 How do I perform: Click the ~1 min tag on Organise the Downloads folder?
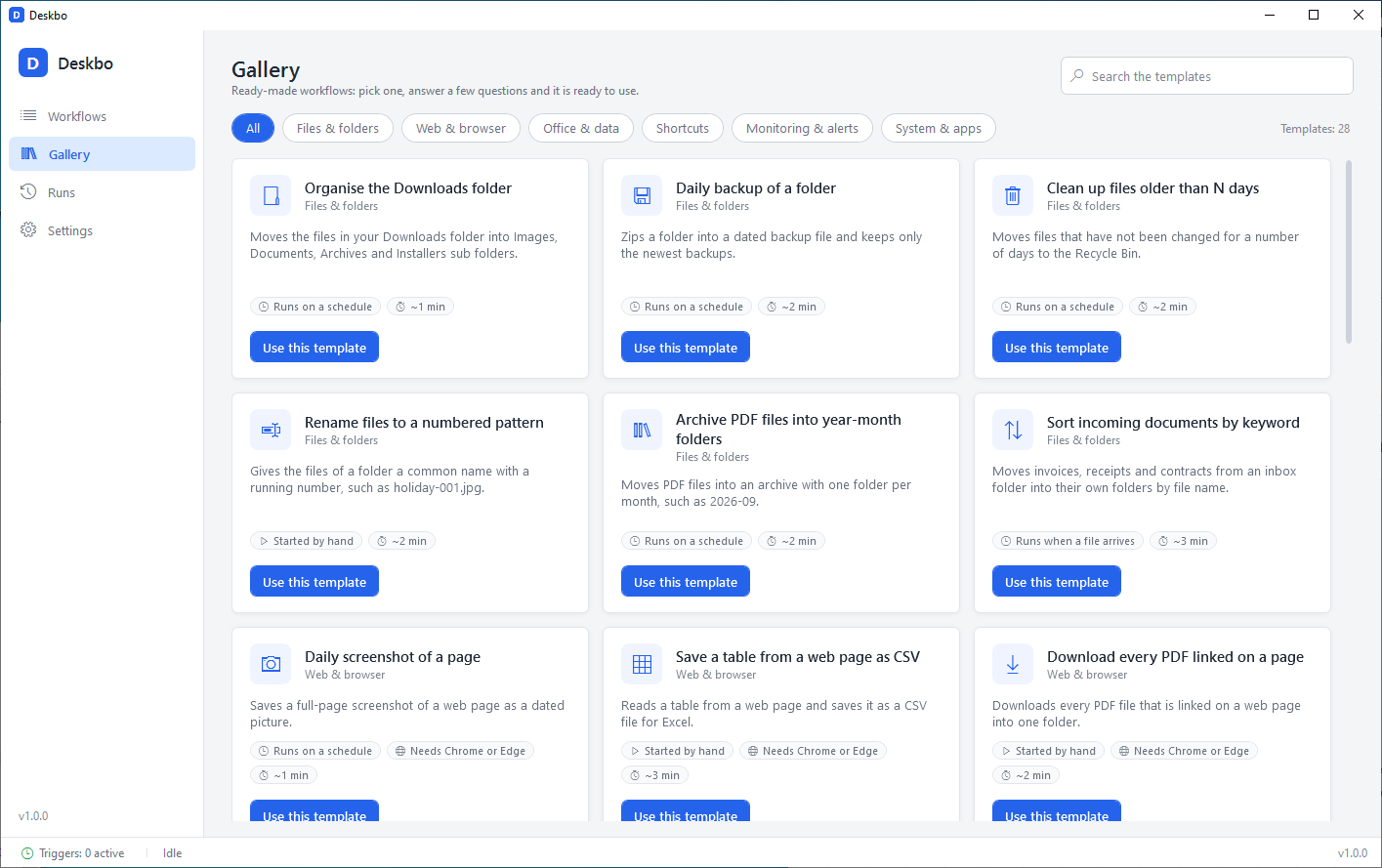(420, 307)
